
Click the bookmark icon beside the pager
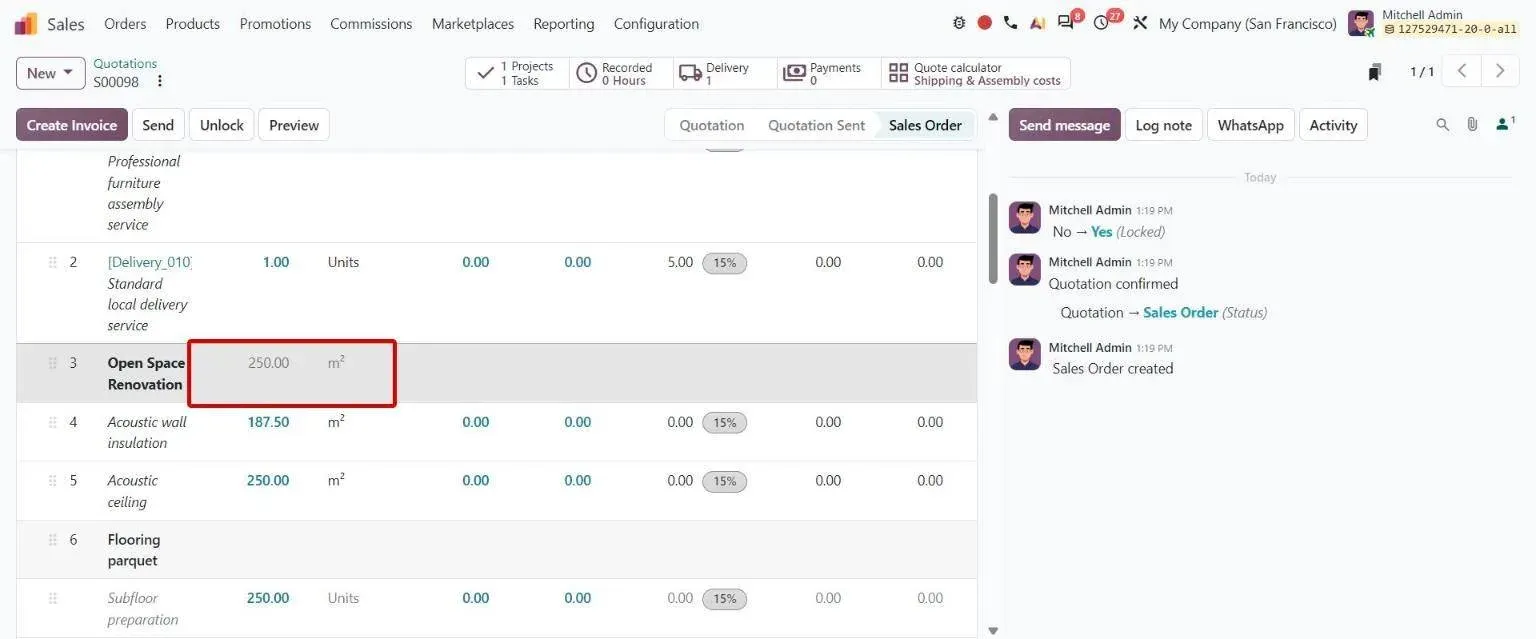coord(1375,72)
